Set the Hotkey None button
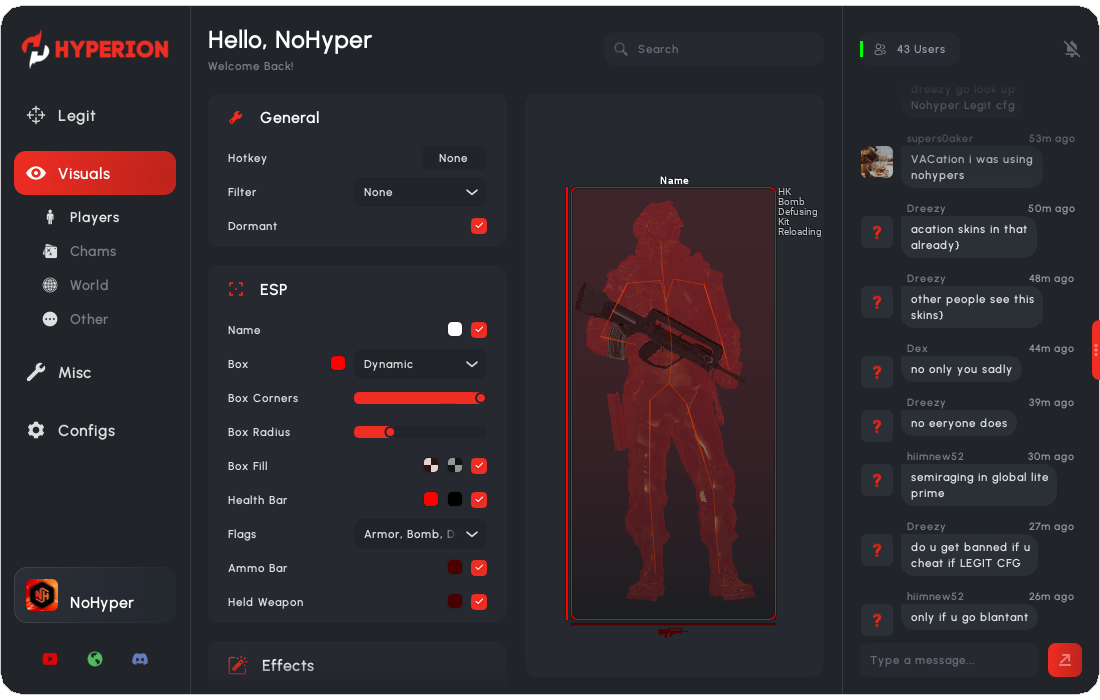Screen dimensions: 1100x700 point(453,158)
